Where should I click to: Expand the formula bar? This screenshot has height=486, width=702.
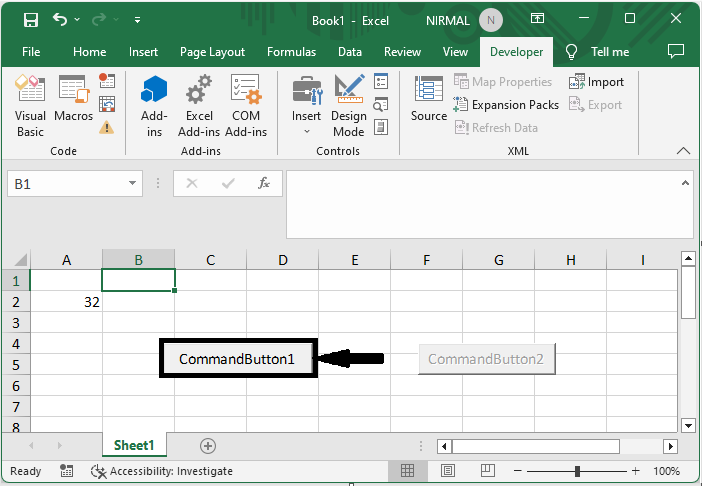click(685, 183)
